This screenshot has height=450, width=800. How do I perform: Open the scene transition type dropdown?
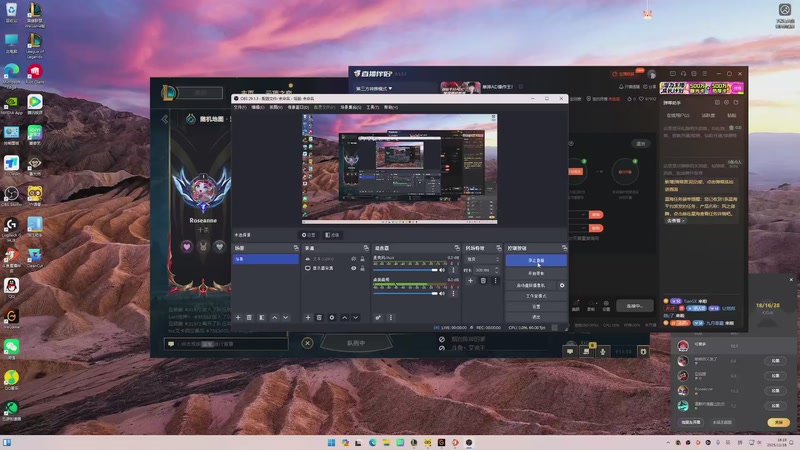point(482,258)
